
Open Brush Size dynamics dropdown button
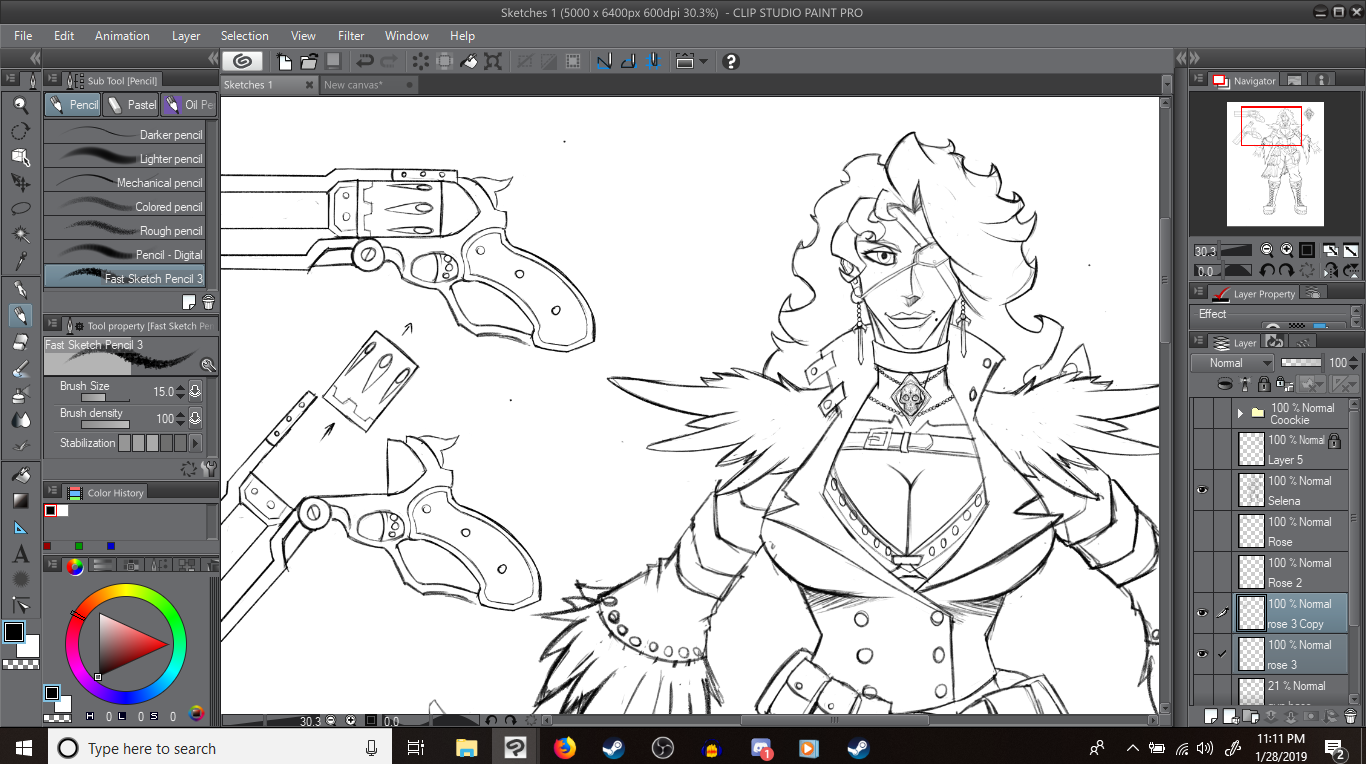pos(196,391)
